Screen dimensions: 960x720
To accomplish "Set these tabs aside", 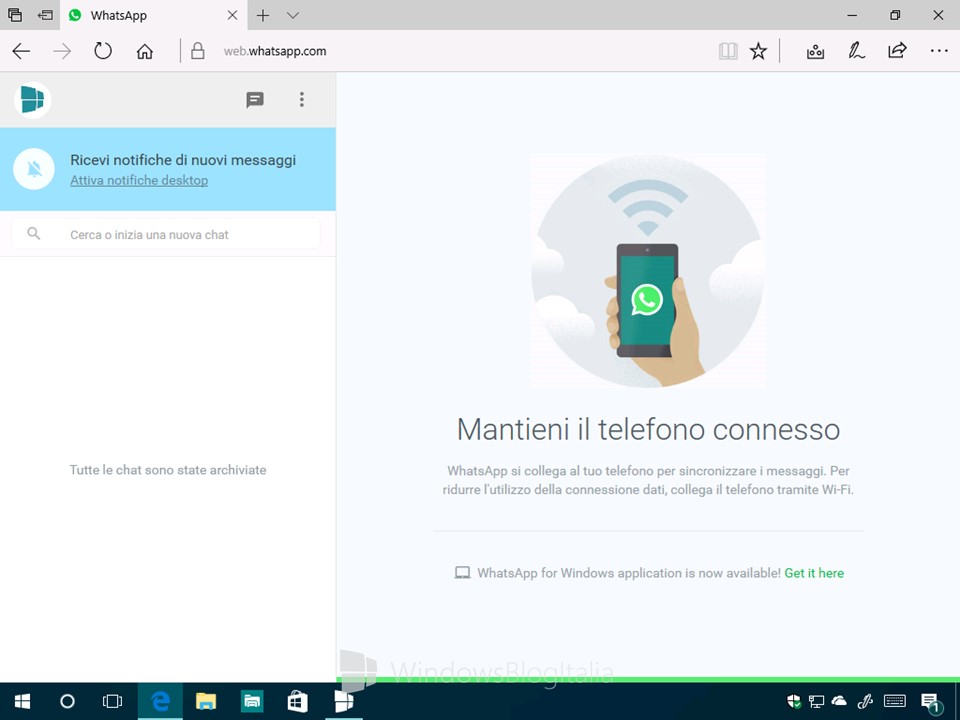I will click(45, 15).
